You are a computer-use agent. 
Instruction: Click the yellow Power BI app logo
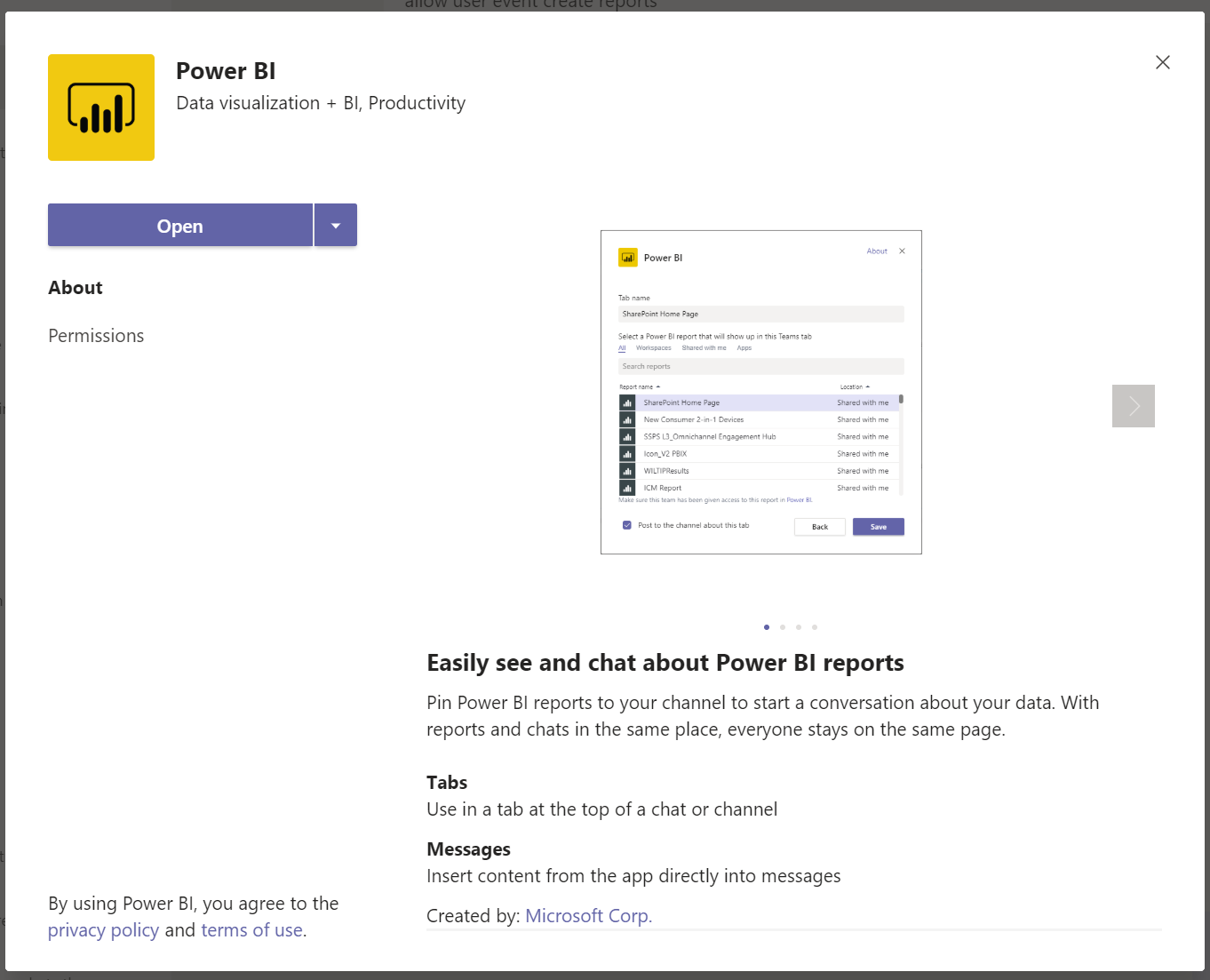point(101,108)
